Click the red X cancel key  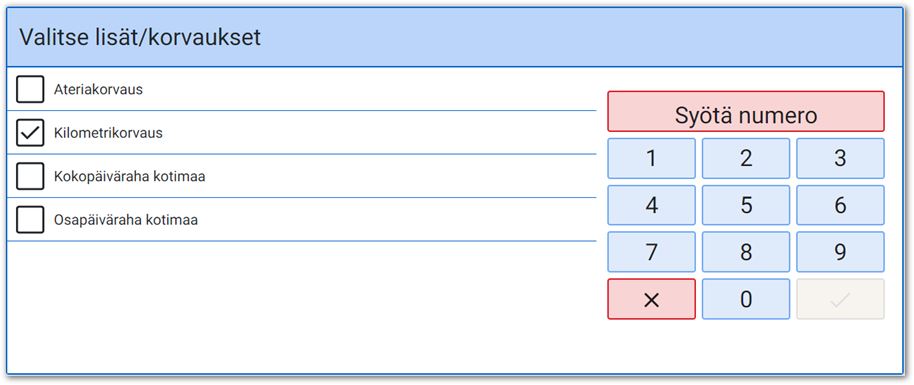pyautogui.click(x=651, y=299)
